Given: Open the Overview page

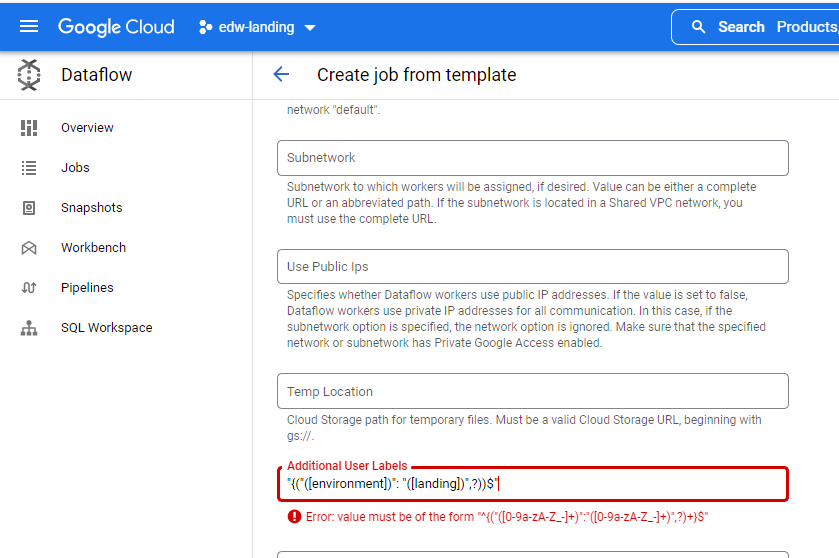Looking at the screenshot, I should tap(87, 128).
